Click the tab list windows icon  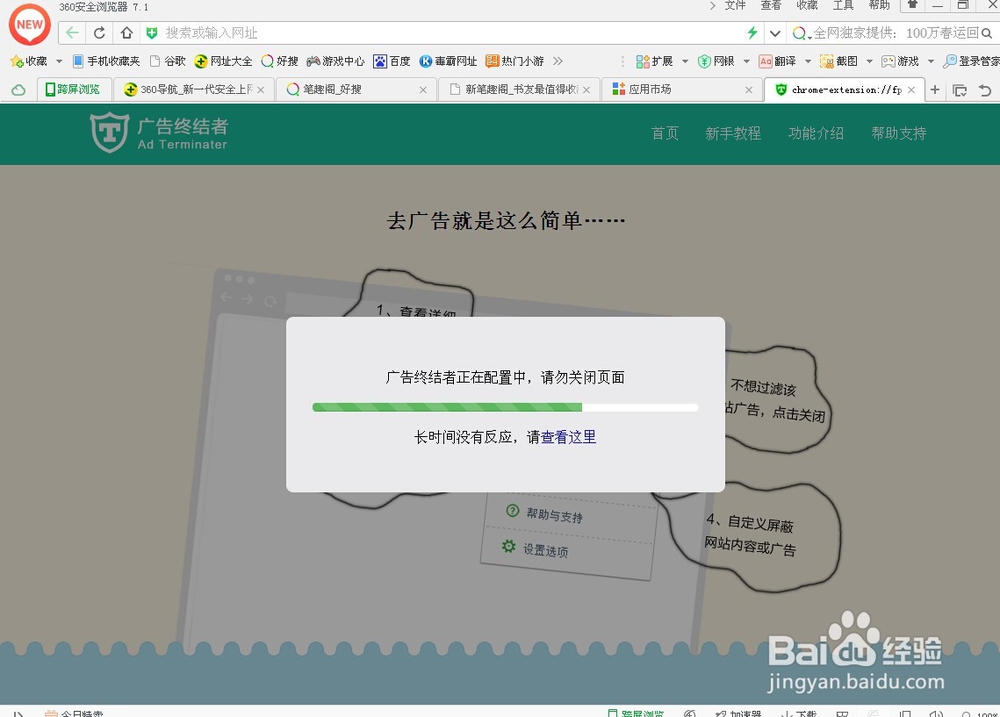pyautogui.click(x=960, y=91)
